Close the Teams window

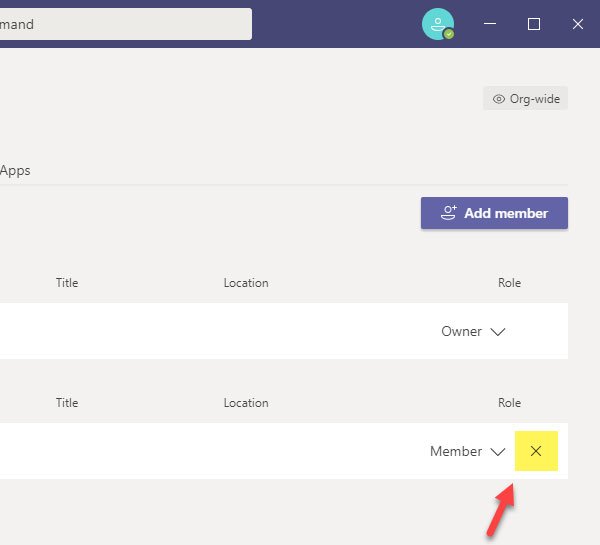tap(578, 24)
